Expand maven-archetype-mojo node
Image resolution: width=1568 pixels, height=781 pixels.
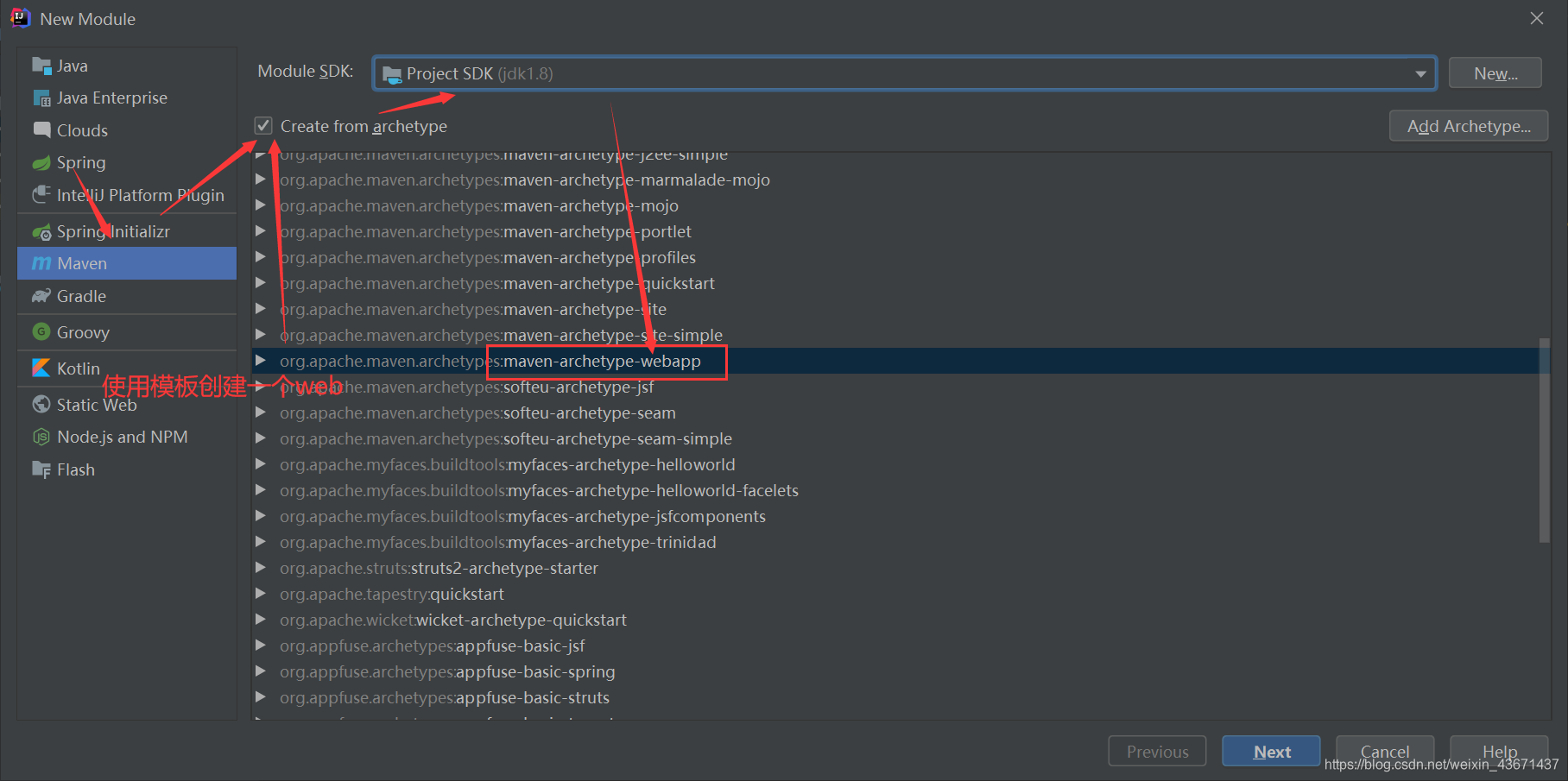click(261, 205)
